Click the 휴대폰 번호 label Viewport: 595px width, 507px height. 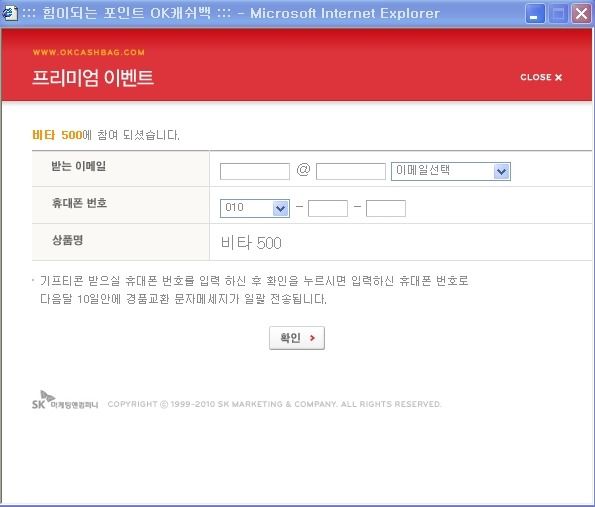point(79,203)
